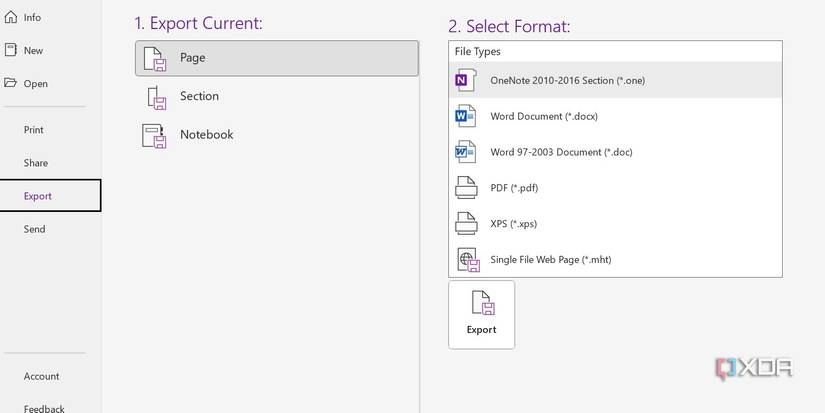Click the Page export icon
This screenshot has height=413, width=825.
[x=155, y=58]
